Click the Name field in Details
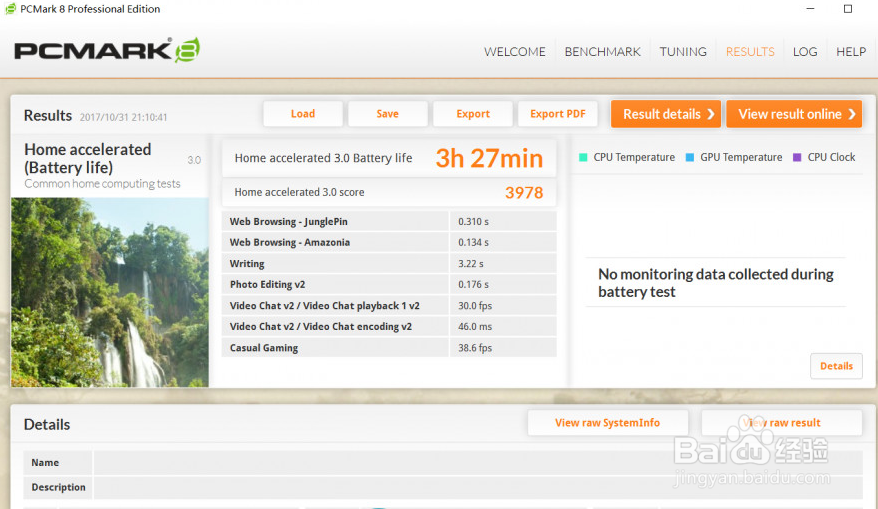The image size is (878, 509). [x=478, y=463]
